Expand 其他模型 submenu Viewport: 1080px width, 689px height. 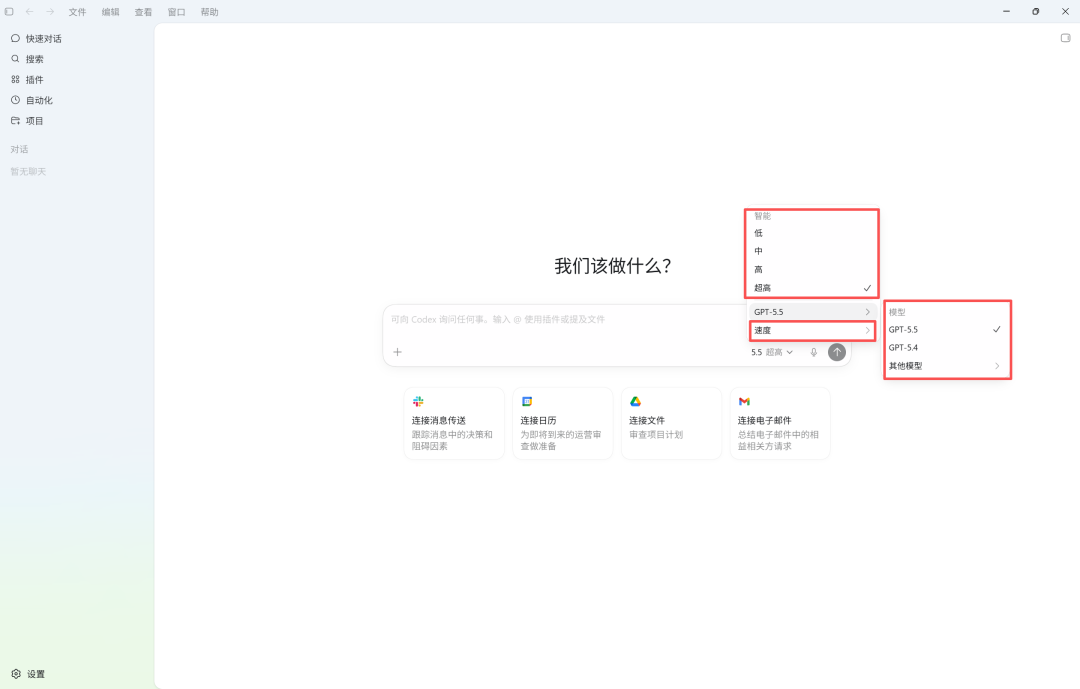coord(944,366)
